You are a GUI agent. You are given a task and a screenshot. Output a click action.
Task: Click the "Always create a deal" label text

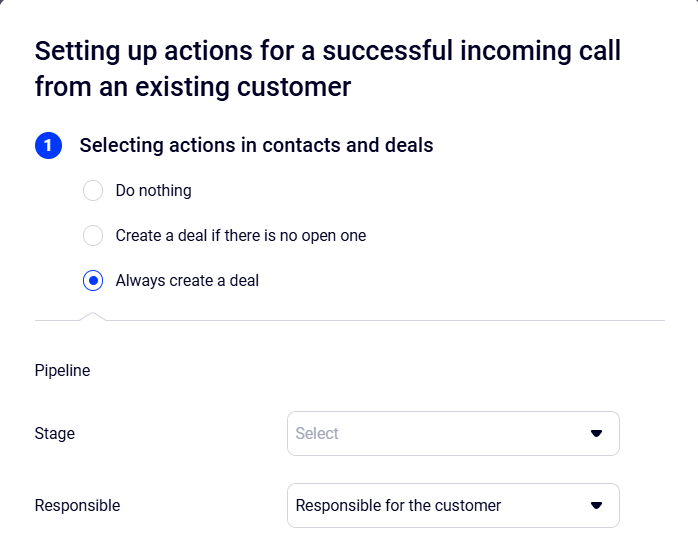click(187, 281)
